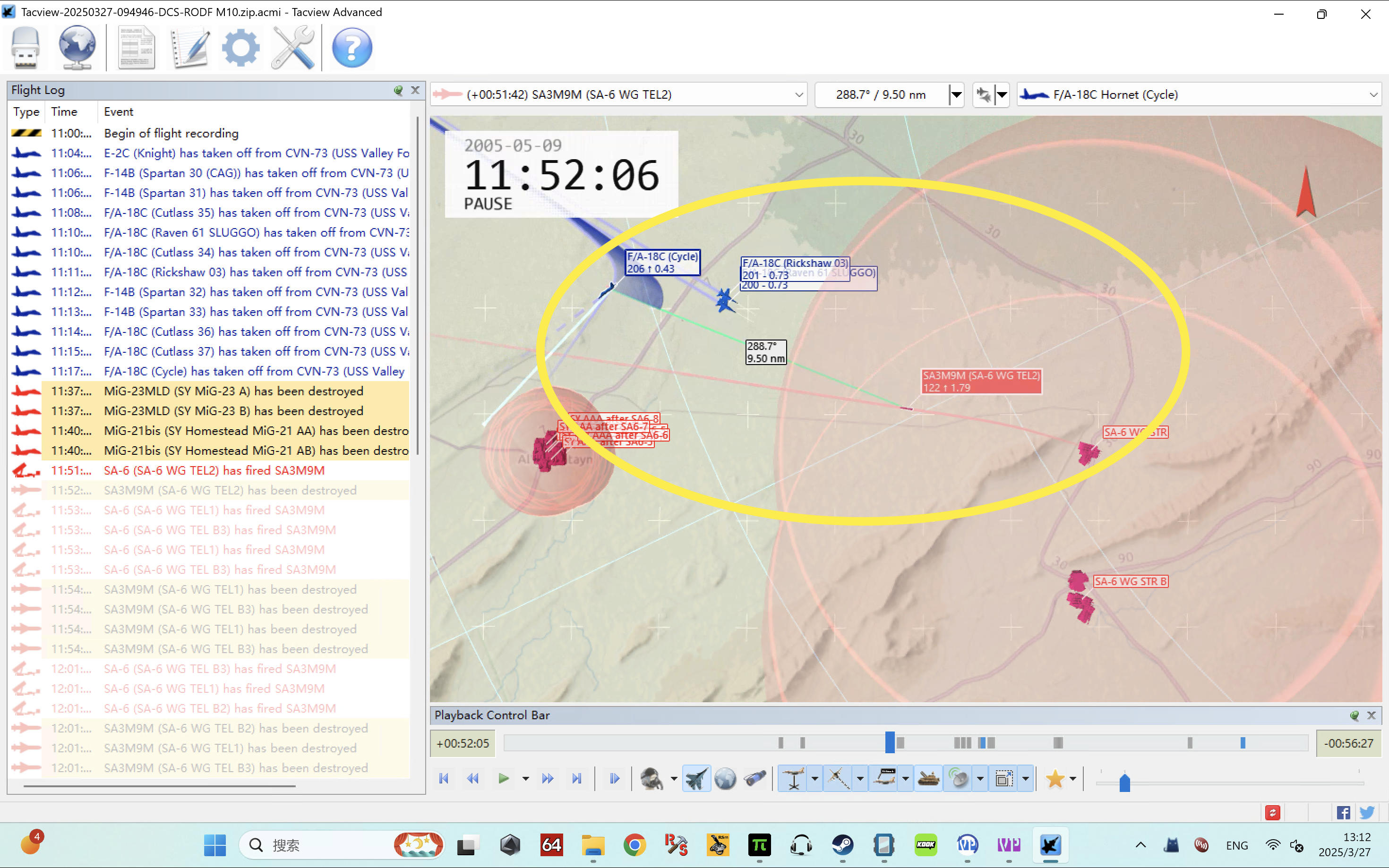Select the fighter jet external view icon
This screenshot has height=868, width=1389.
pyautogui.click(x=696, y=778)
